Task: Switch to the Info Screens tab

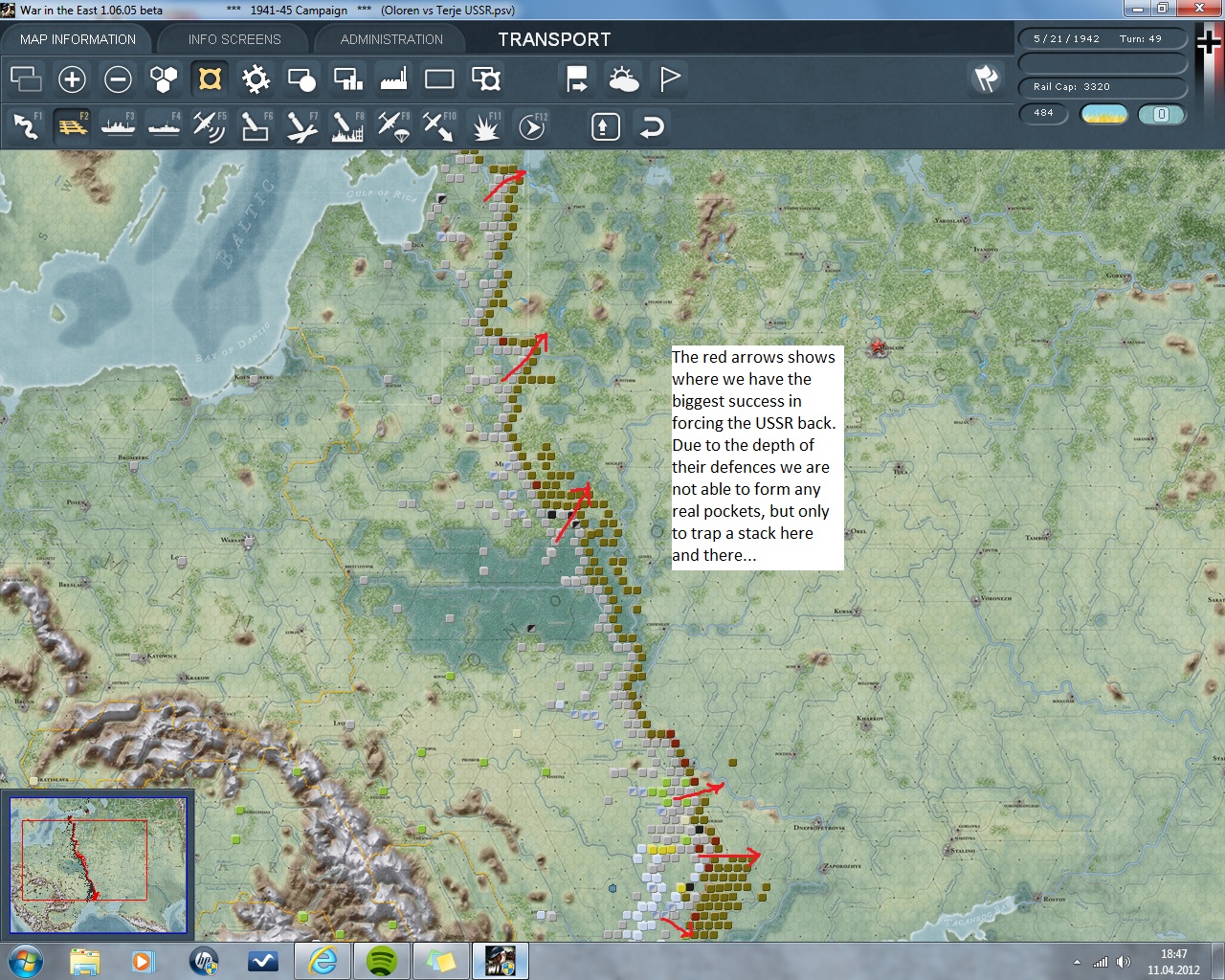Action: point(234,39)
